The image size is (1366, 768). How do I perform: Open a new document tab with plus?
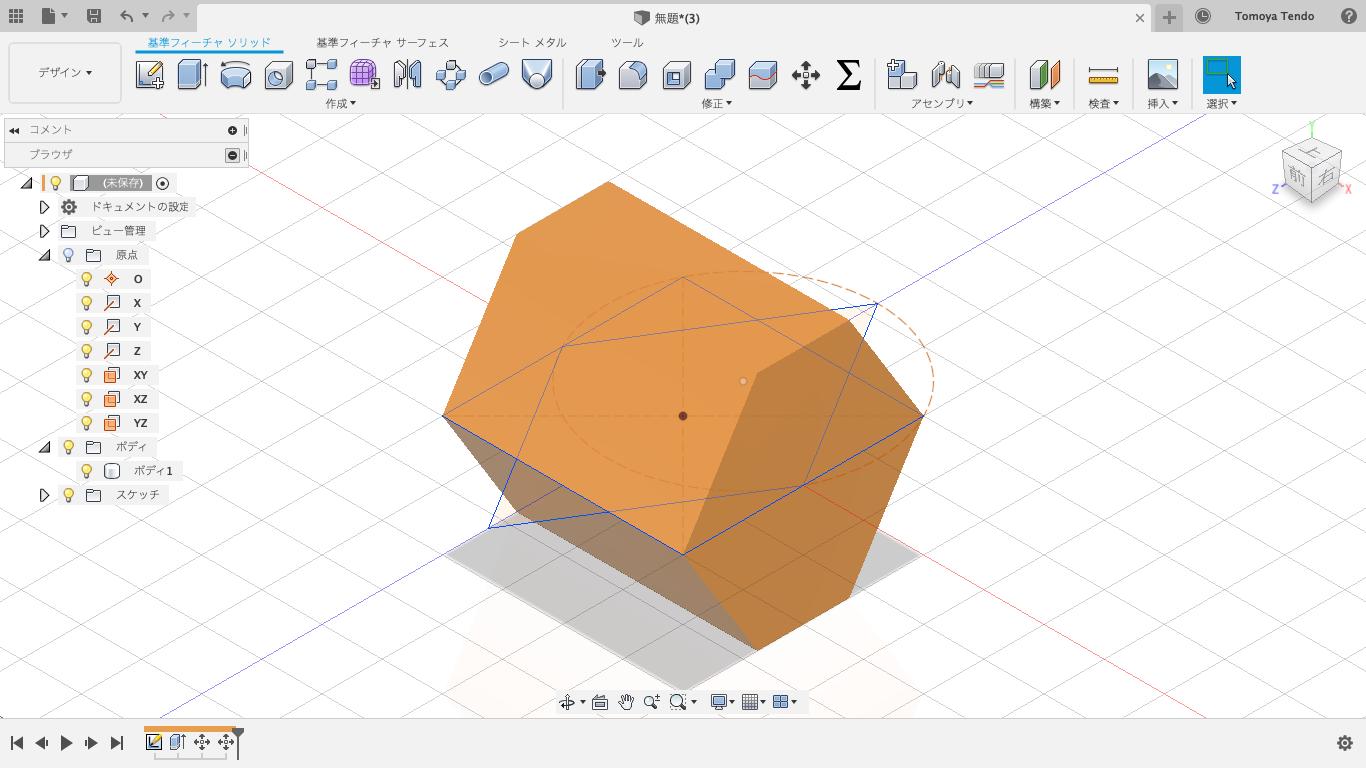coord(1169,17)
